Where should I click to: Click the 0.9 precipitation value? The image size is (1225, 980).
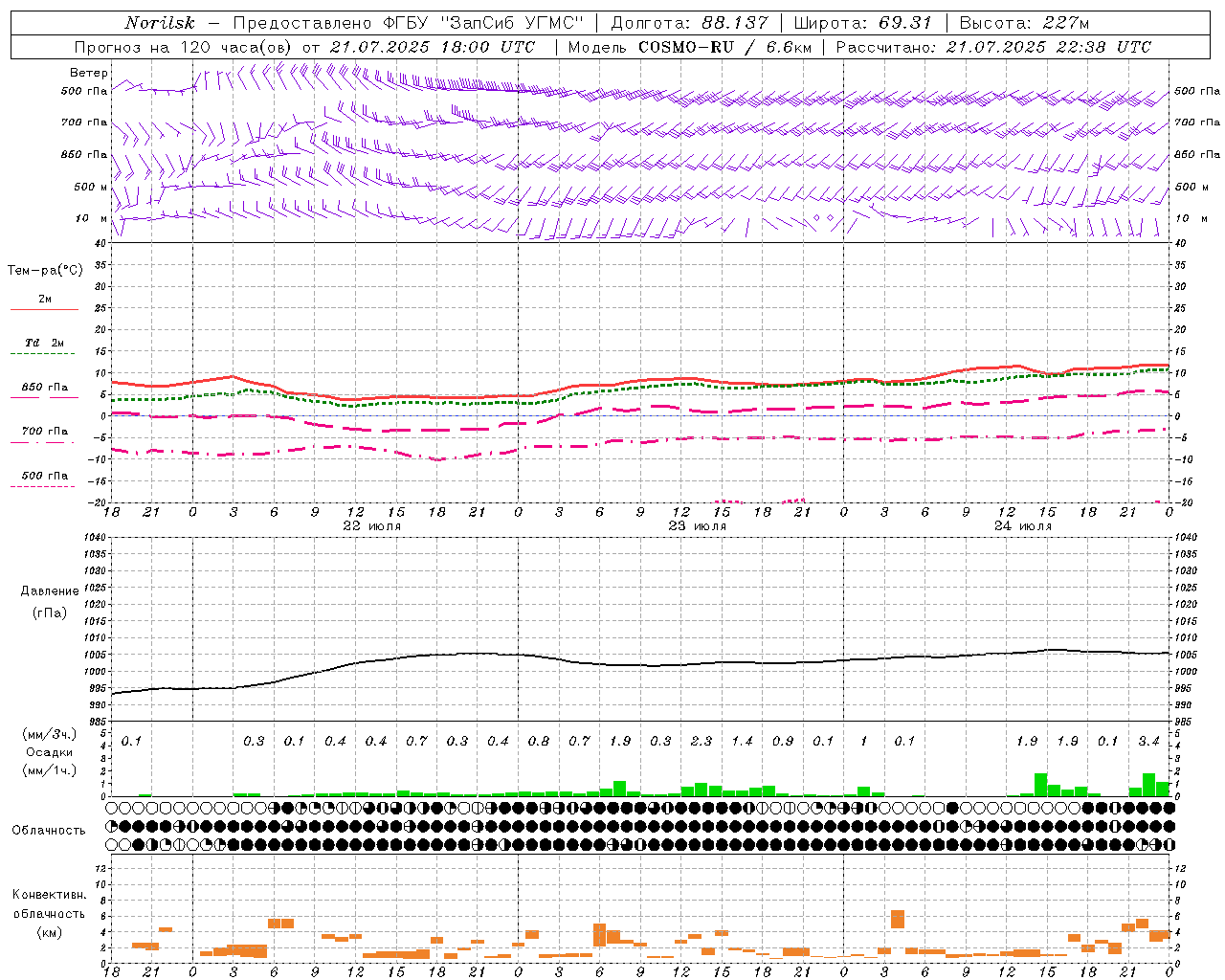pos(783,741)
